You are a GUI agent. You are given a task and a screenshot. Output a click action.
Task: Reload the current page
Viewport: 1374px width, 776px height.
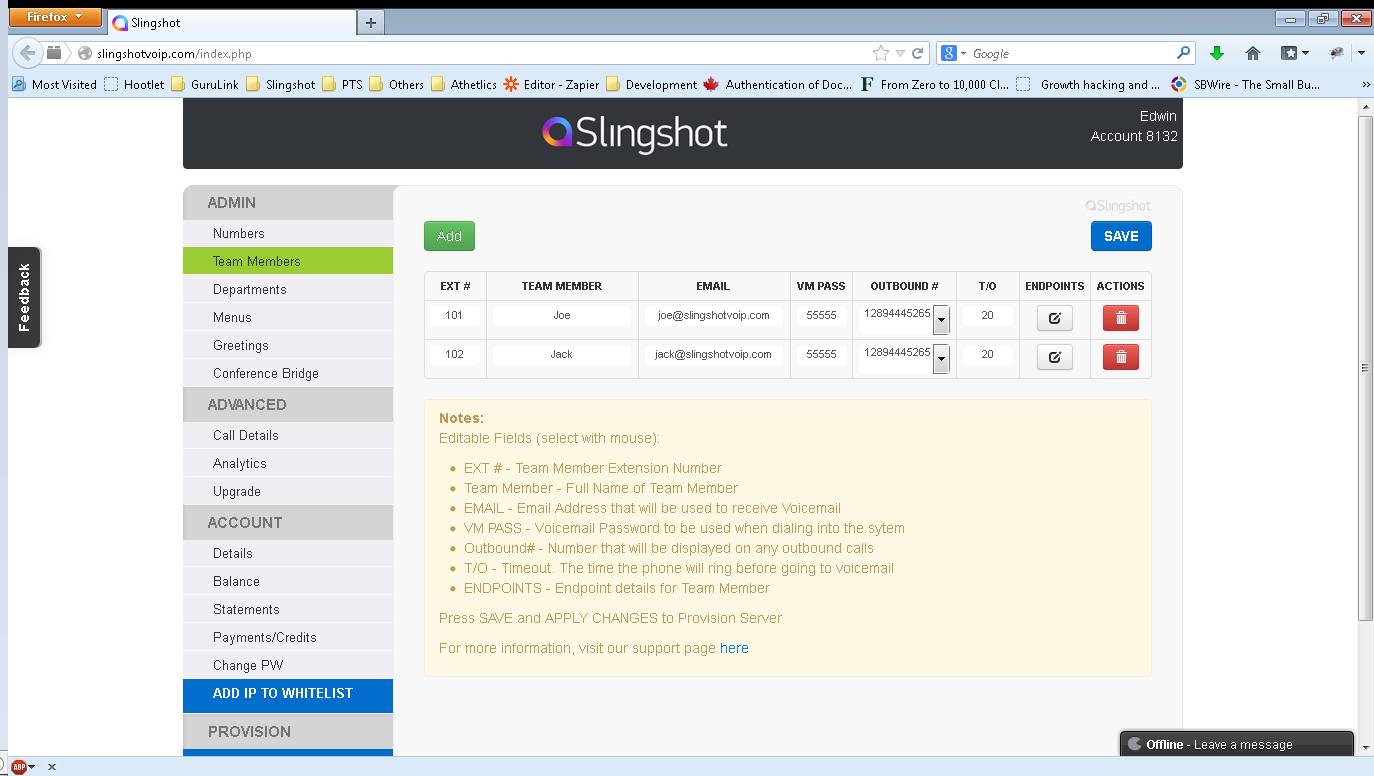click(917, 53)
